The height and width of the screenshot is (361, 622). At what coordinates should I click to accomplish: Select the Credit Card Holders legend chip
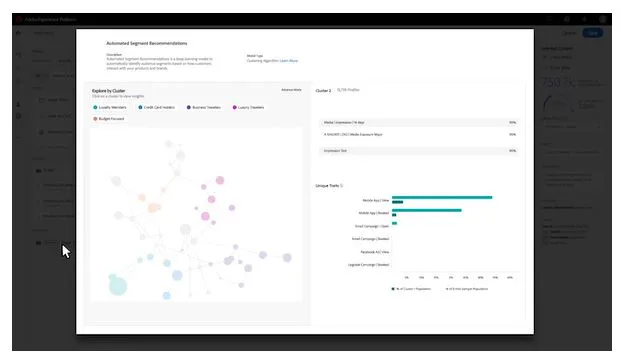click(156, 108)
